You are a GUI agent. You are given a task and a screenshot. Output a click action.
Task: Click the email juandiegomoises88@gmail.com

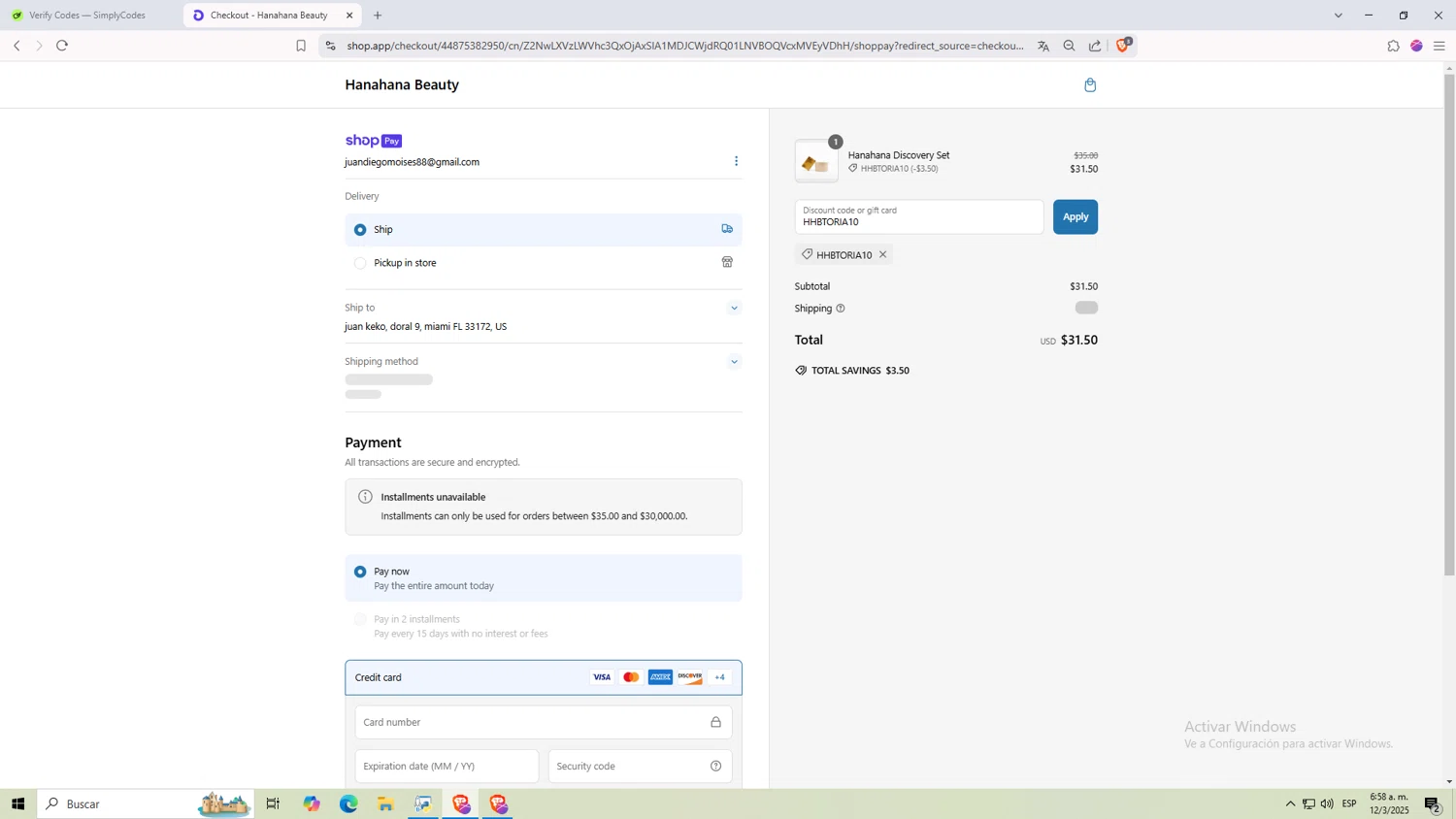coord(412,162)
